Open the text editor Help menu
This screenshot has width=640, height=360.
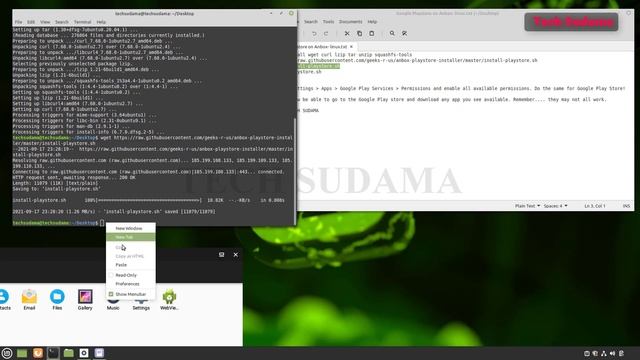pyautogui.click(x=372, y=22)
